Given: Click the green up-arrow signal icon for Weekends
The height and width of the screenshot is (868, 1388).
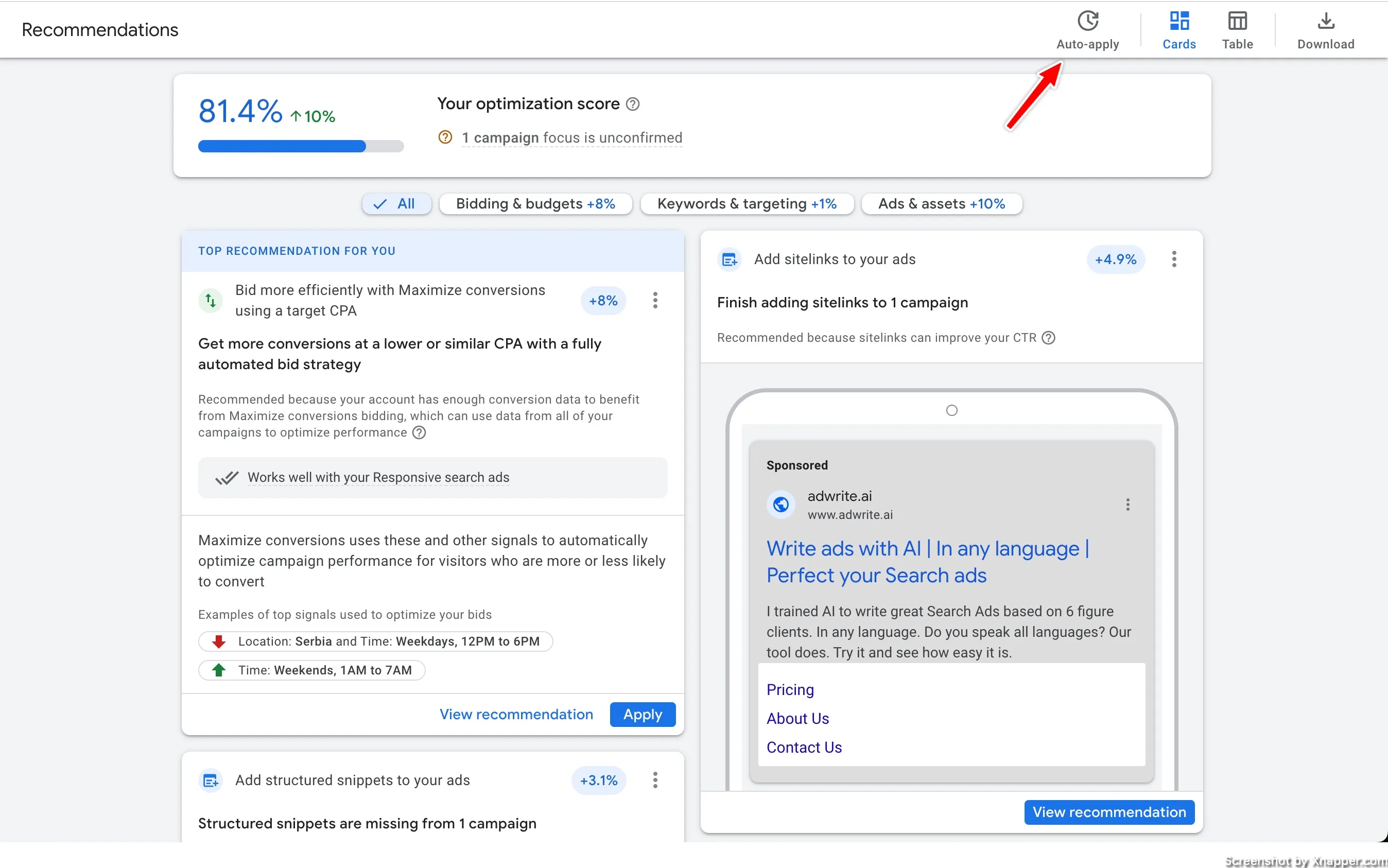Looking at the screenshot, I should pyautogui.click(x=218, y=670).
